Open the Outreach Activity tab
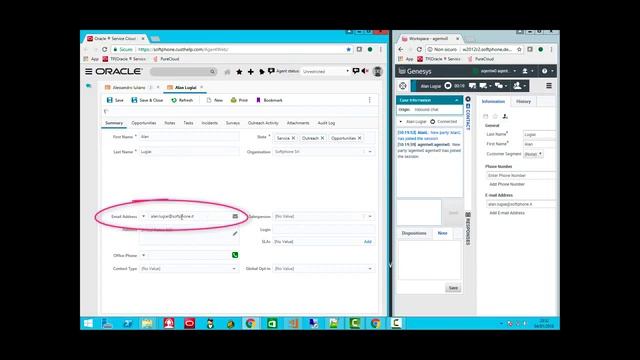 pos(263,123)
